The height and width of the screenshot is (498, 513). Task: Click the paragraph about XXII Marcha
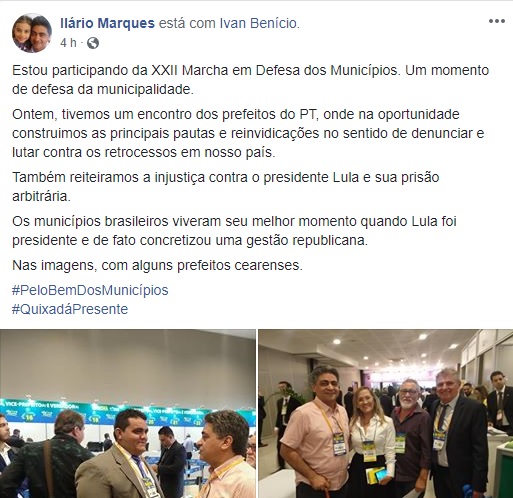[250, 80]
